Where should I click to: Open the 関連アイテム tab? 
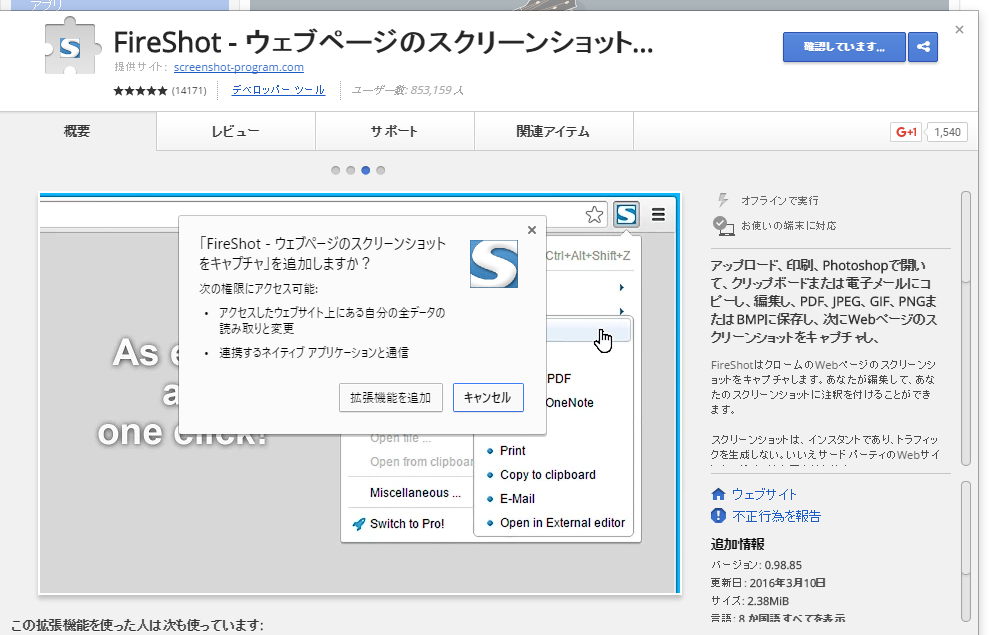click(x=553, y=132)
